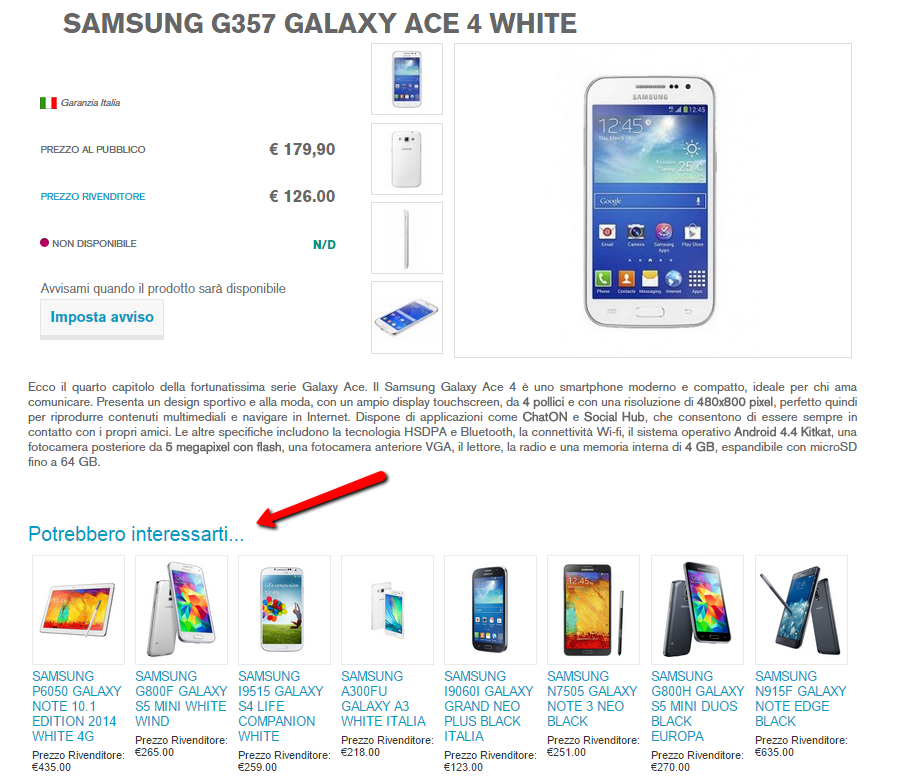This screenshot has width=920, height=776.
Task: Open Samsung I9060I Galaxy Grand Neo Plus link
Action: [489, 706]
